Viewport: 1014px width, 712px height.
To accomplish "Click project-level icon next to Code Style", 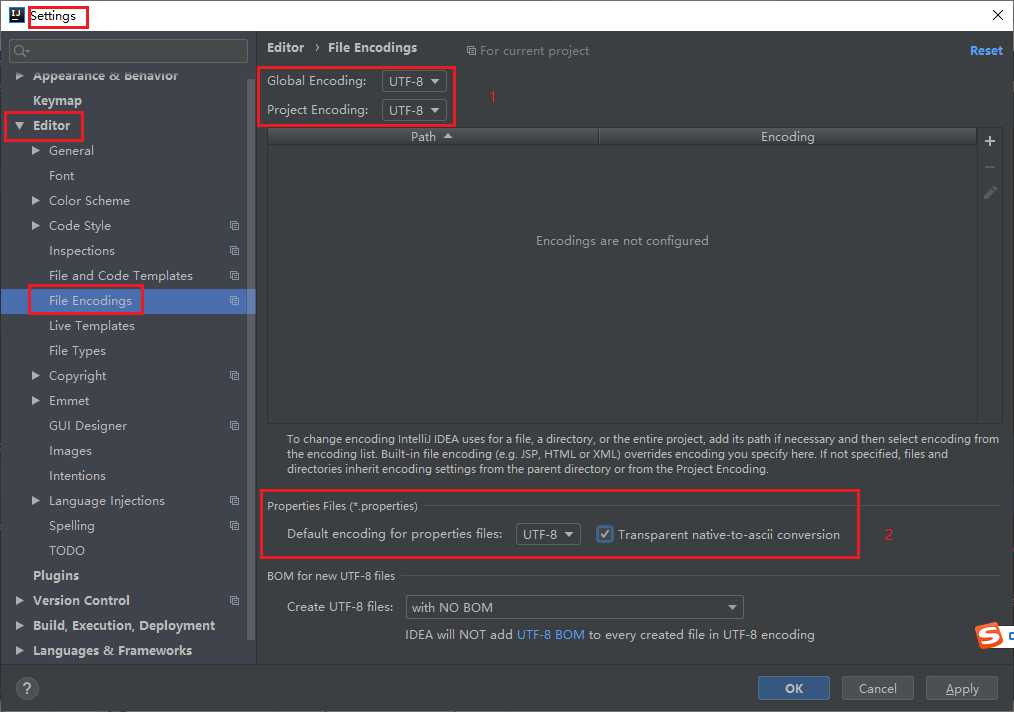I will (x=234, y=226).
